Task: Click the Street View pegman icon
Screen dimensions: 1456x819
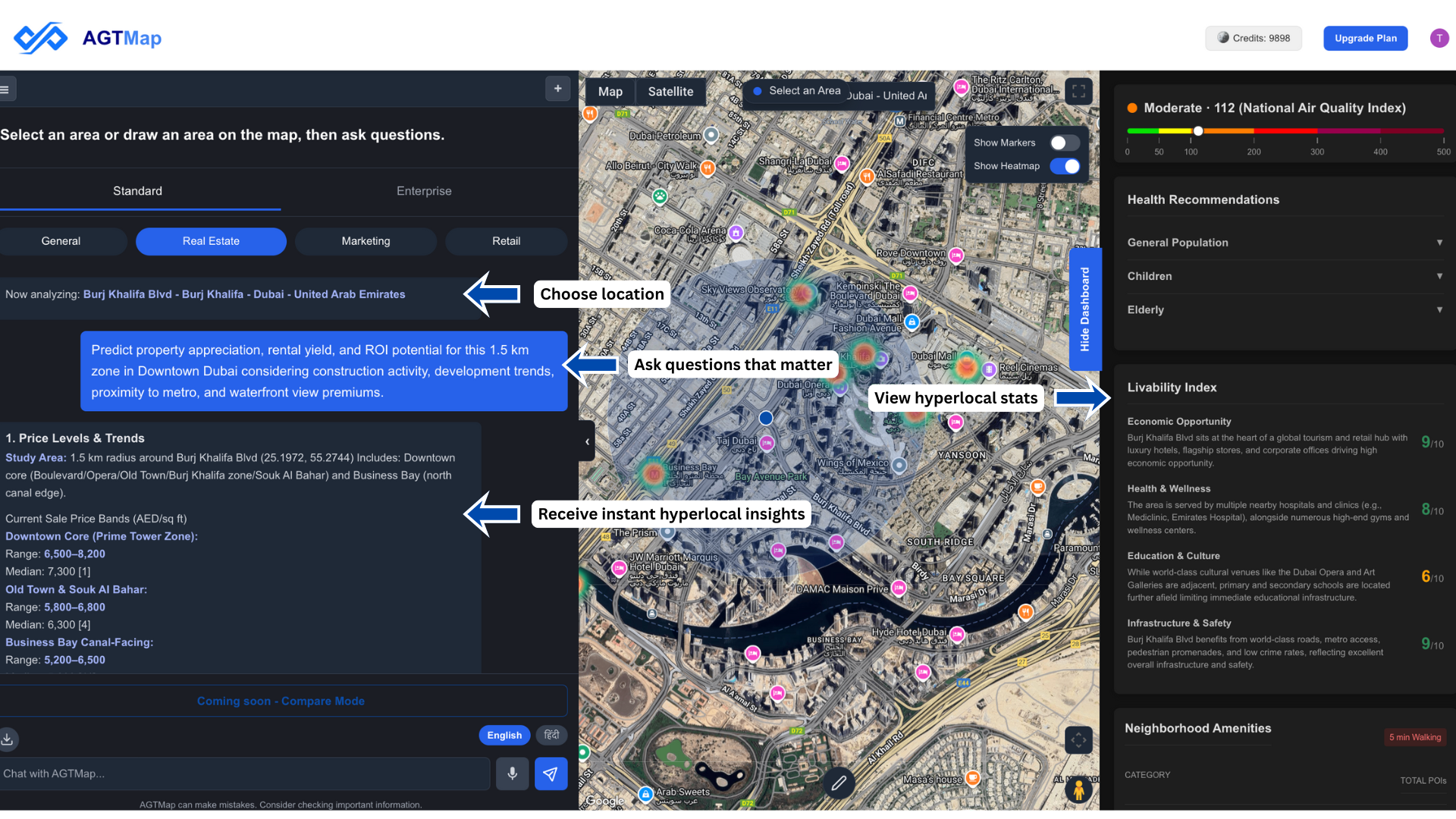Action: tap(1078, 789)
